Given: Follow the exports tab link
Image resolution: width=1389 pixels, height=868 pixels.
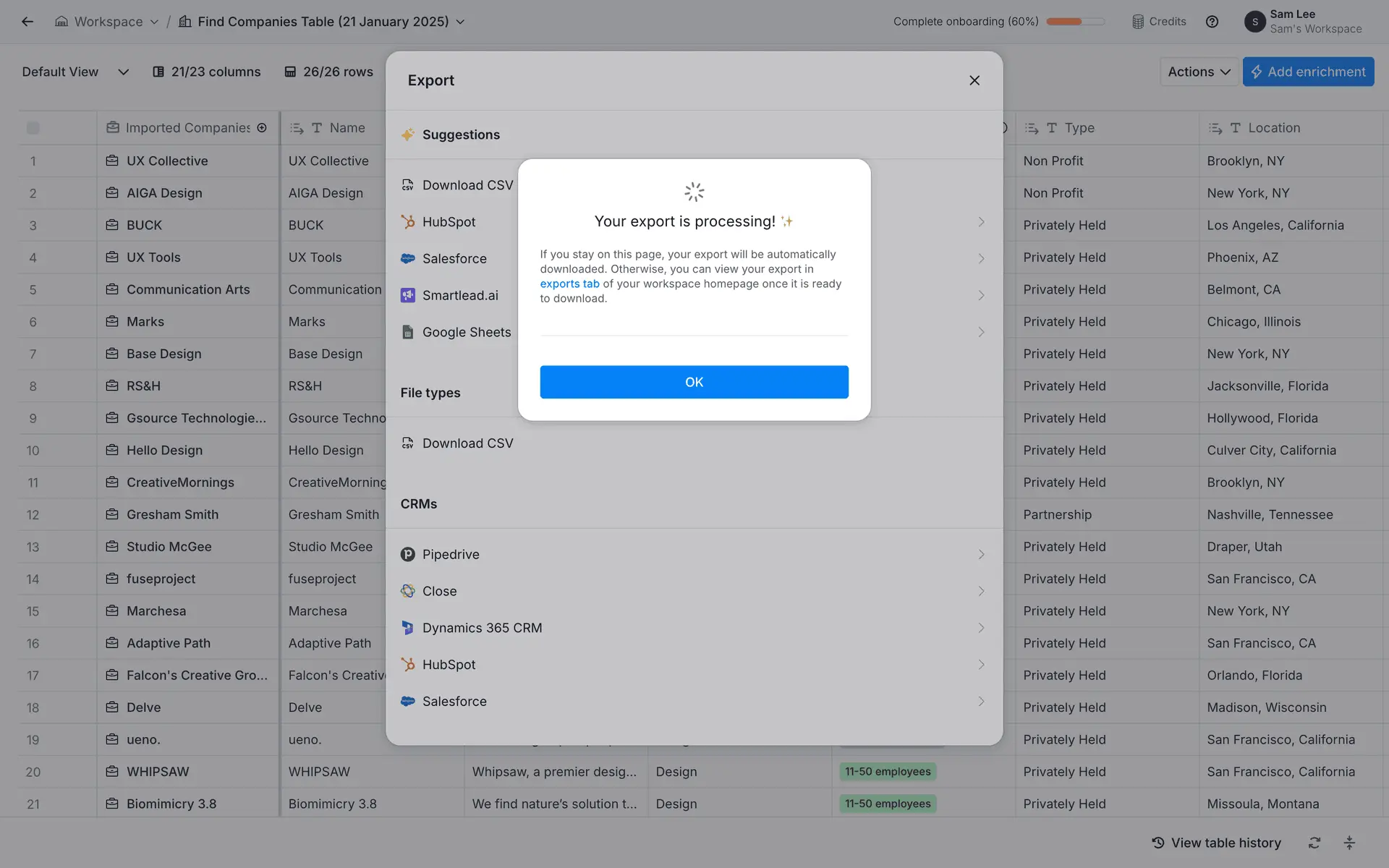Looking at the screenshot, I should click(569, 284).
